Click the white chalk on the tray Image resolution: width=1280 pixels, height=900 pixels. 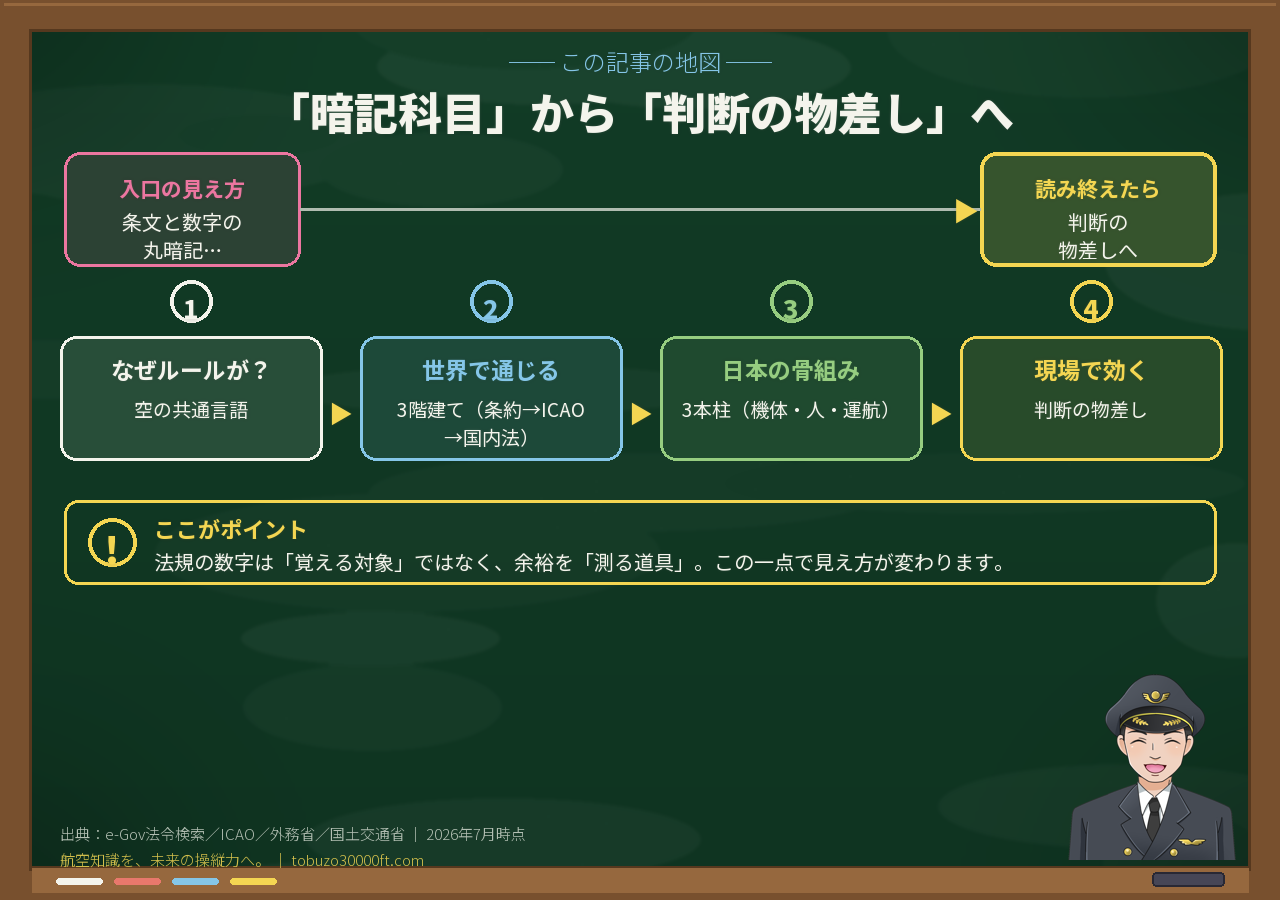79,881
